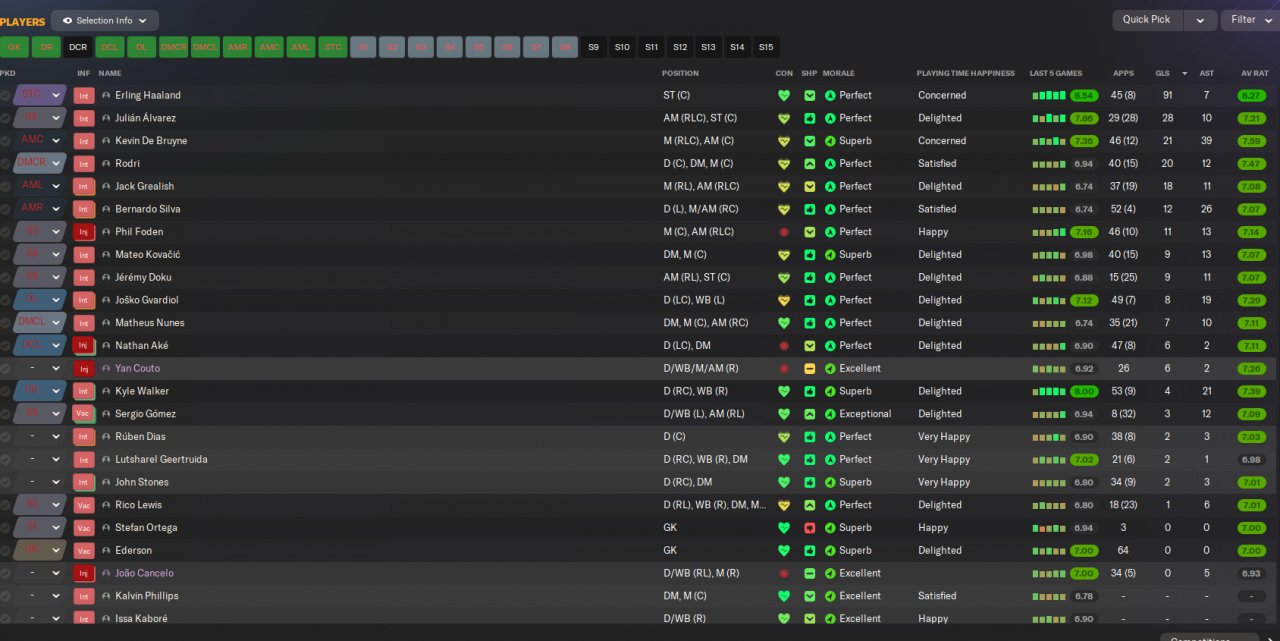Click red injury condition icon for Phil Foden
Viewport: 1280px width, 641px height.
(784, 232)
